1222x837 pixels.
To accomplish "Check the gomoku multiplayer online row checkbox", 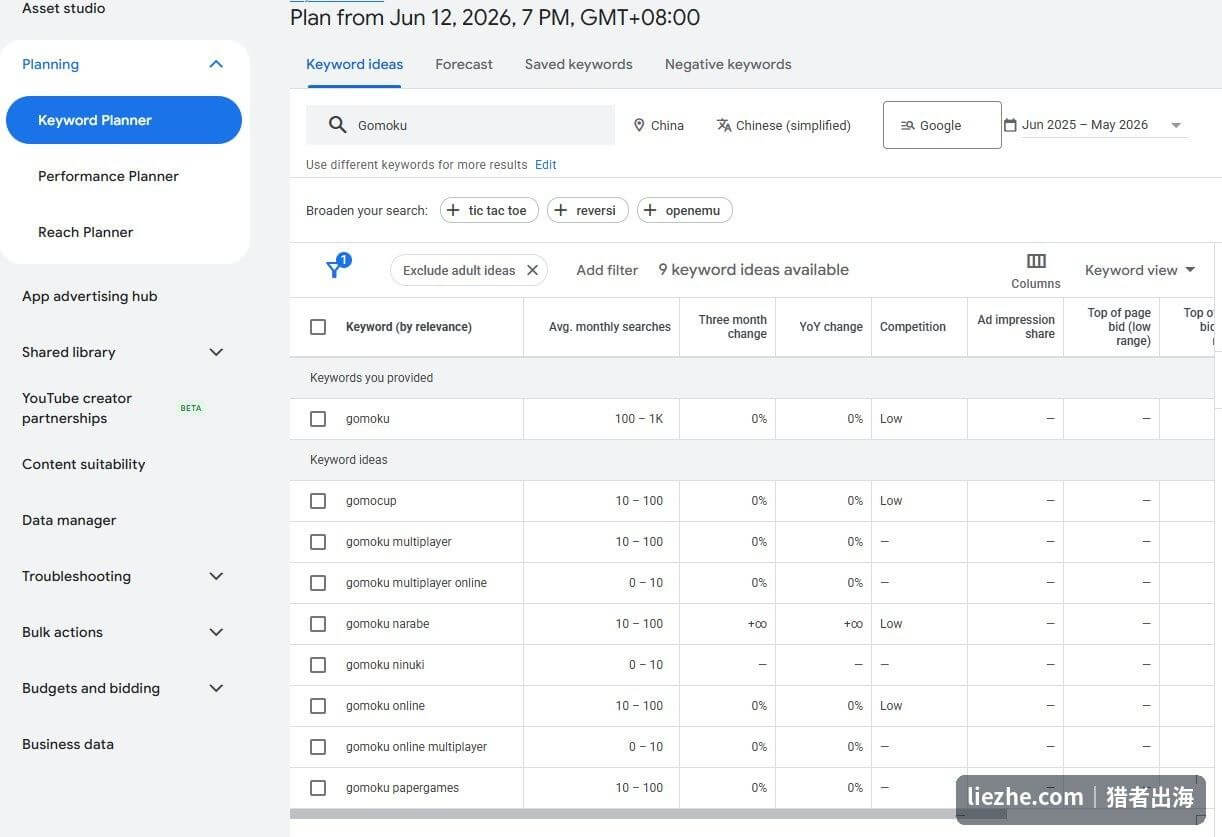I will (318, 583).
